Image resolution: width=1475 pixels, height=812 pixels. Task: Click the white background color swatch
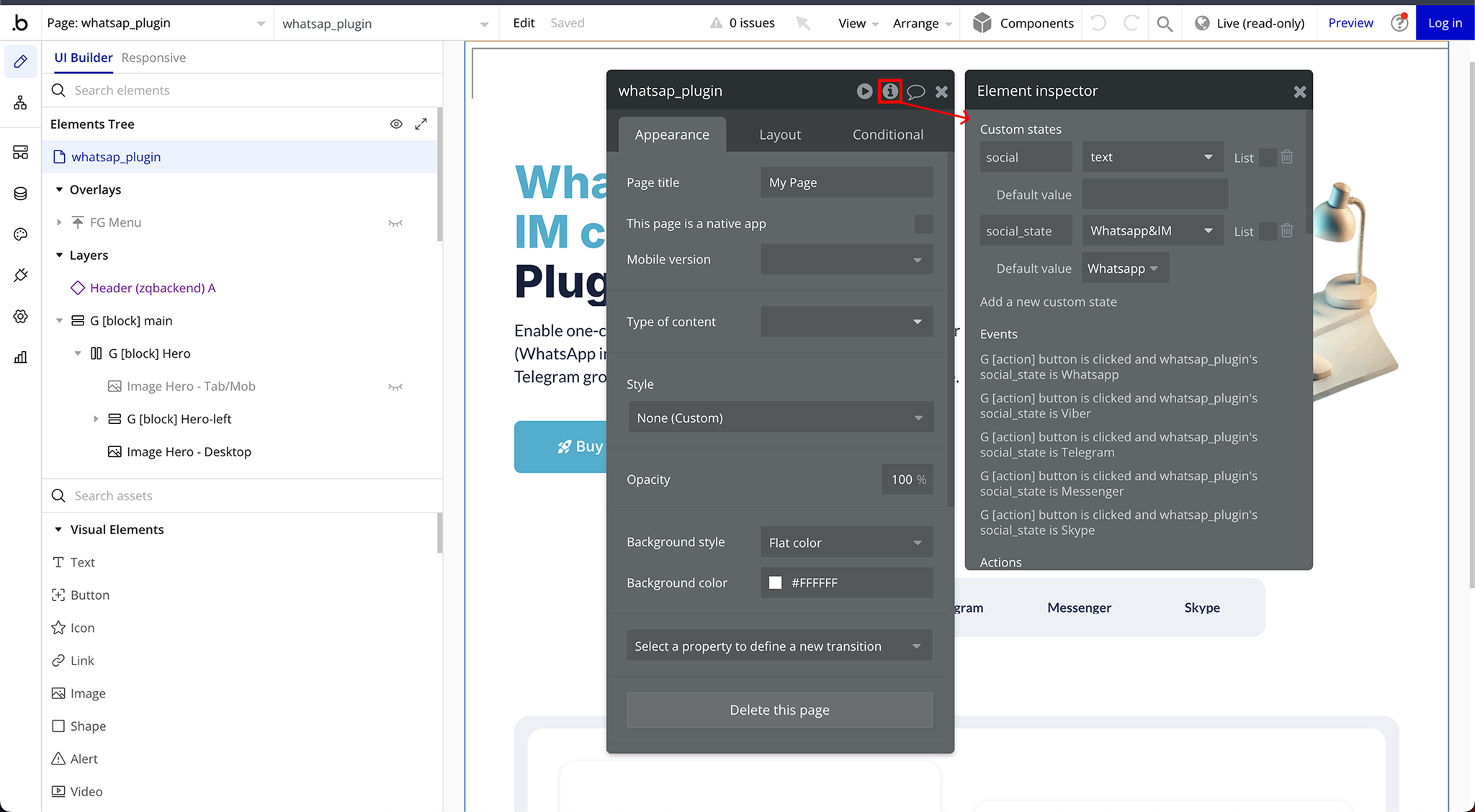[x=776, y=583]
